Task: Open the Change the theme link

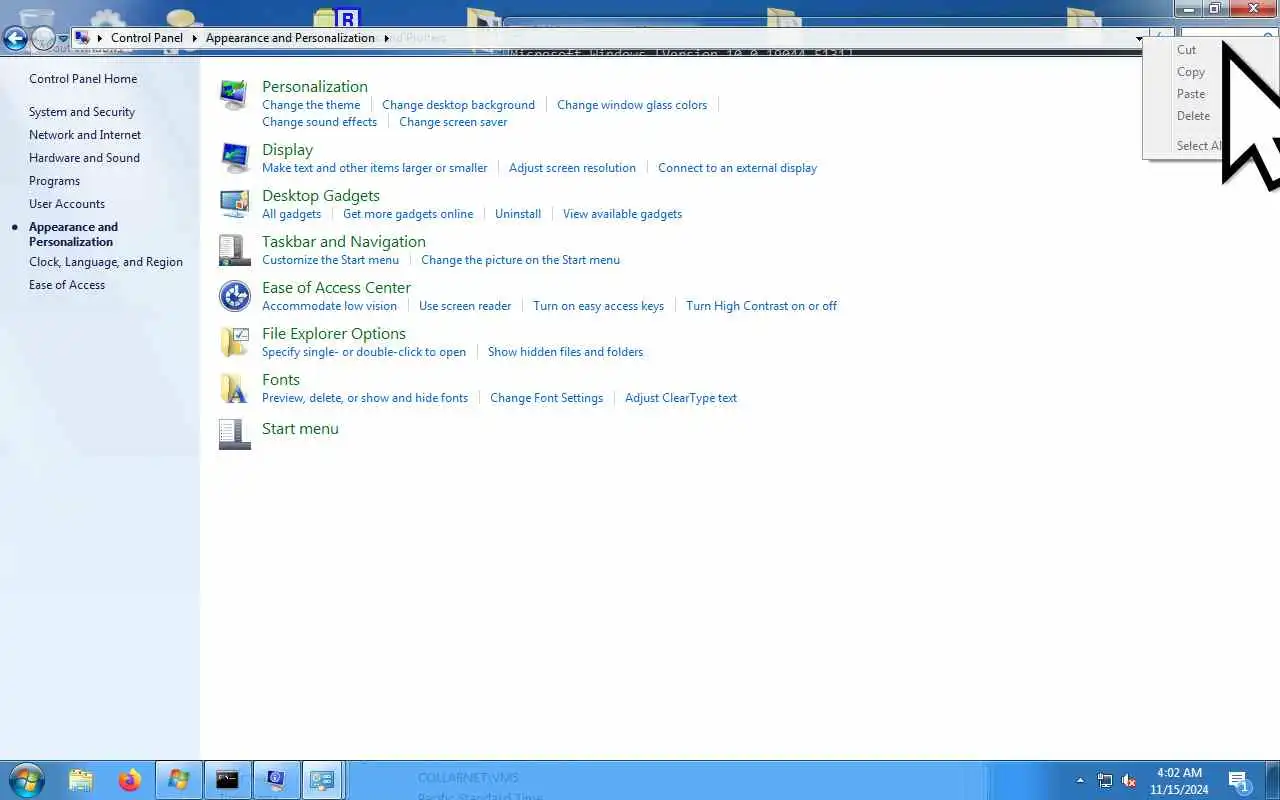Action: coord(311,105)
